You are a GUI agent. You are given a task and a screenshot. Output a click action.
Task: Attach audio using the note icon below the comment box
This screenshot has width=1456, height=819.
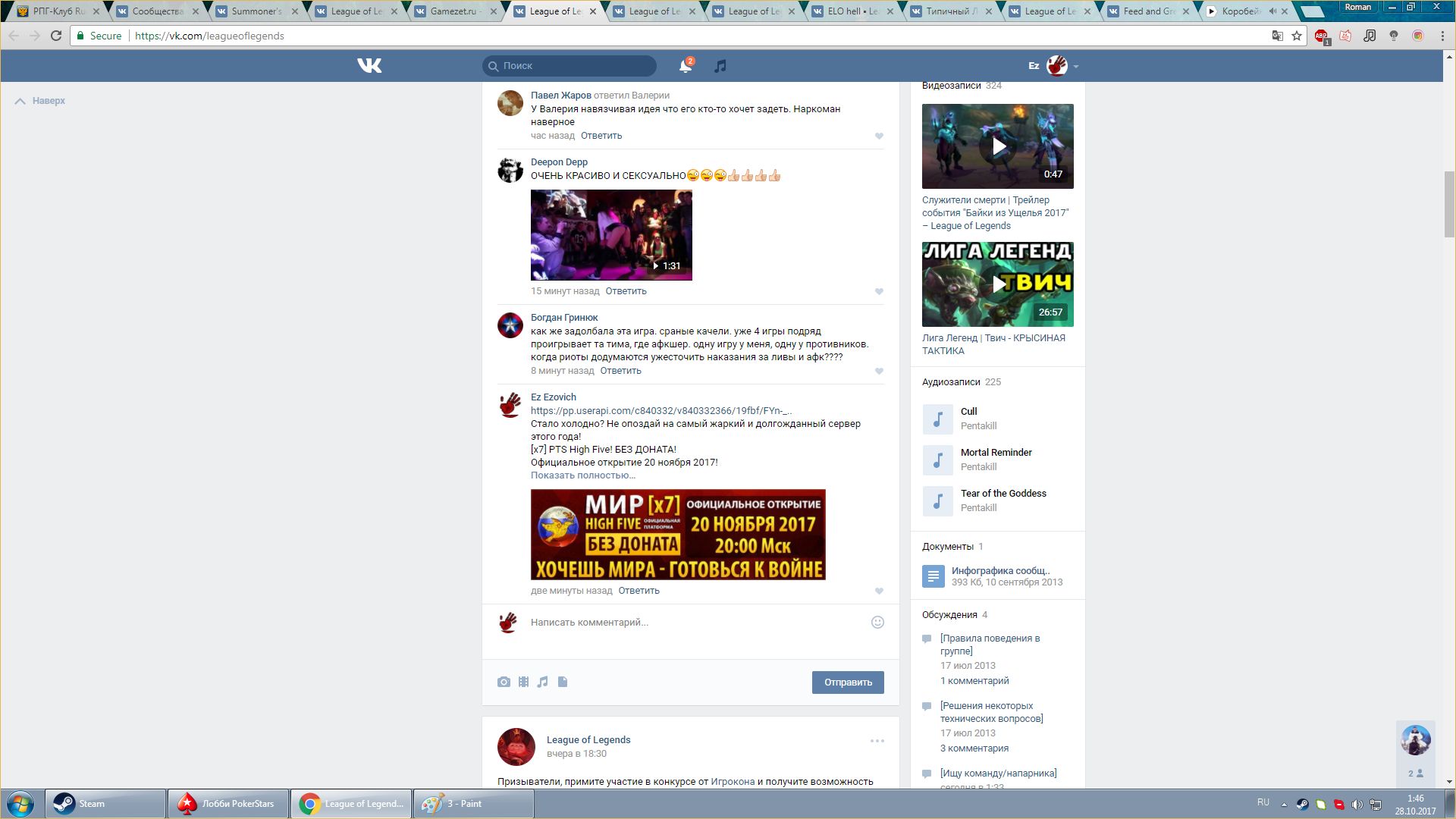[x=542, y=682]
